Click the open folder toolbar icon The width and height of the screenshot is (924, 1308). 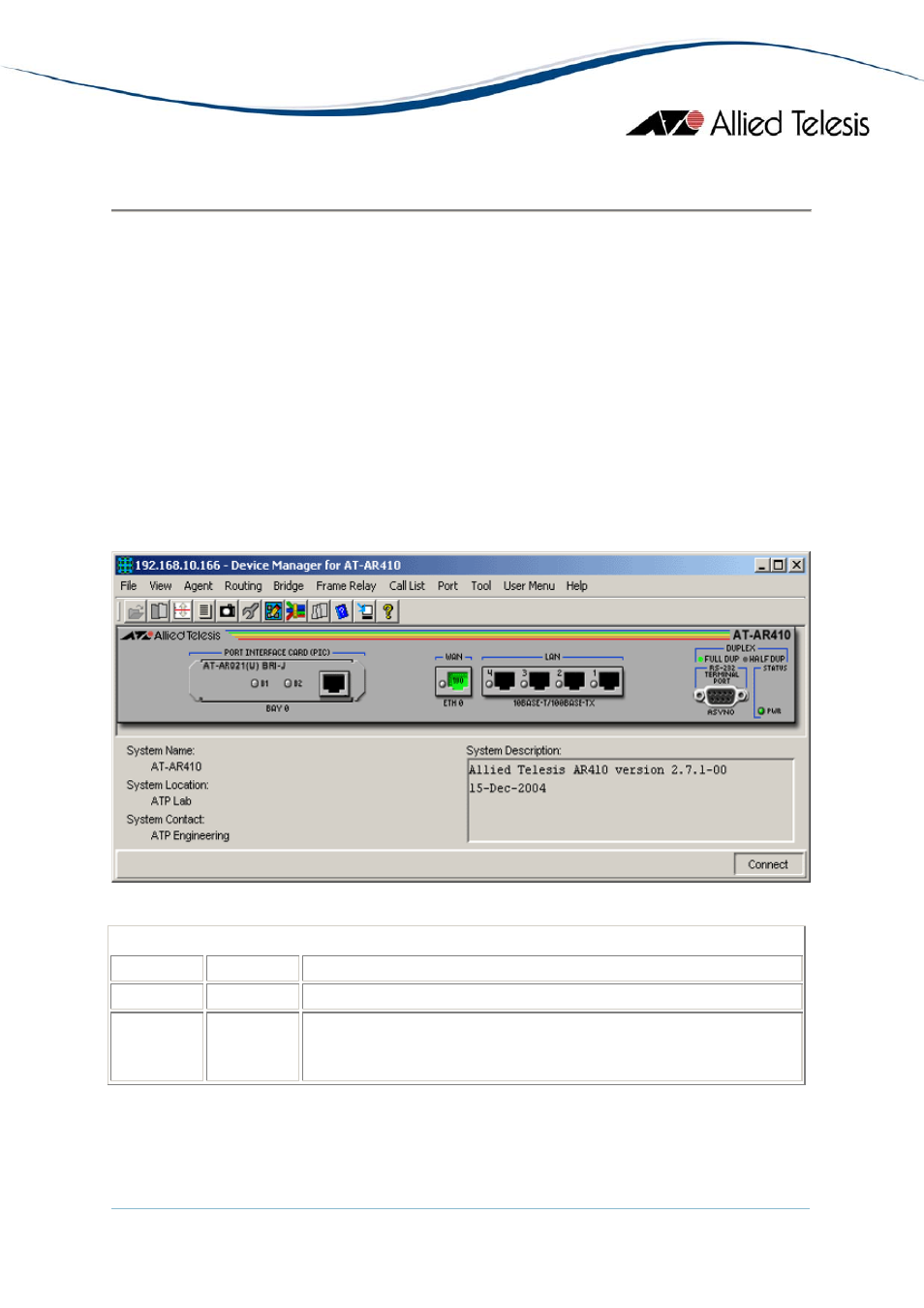136,611
